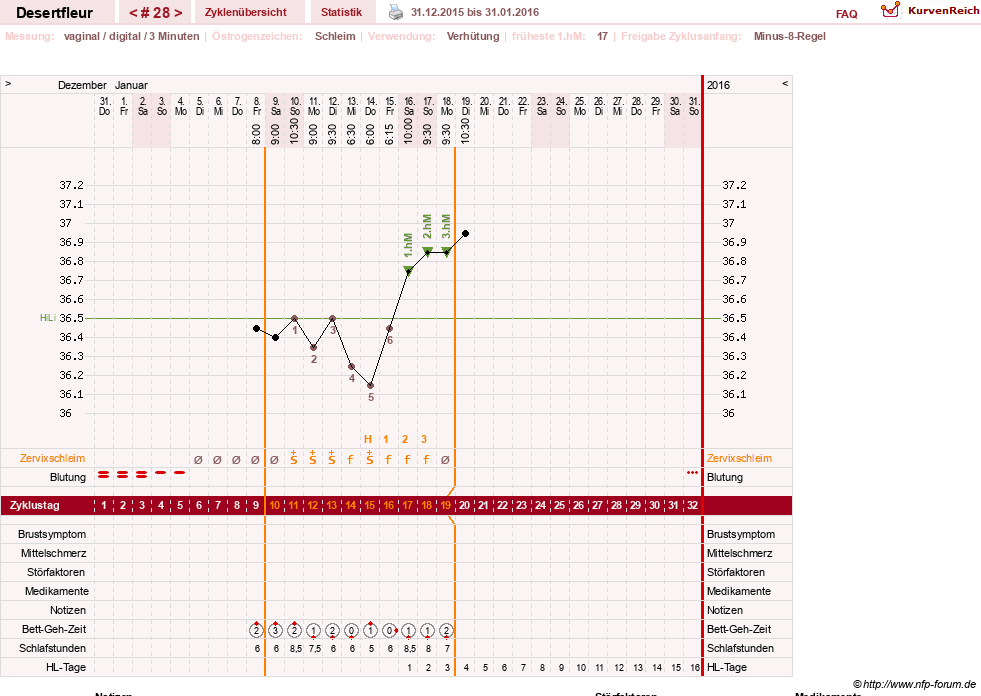Image resolution: width=981 pixels, height=696 pixels.
Task: Click the printer icon
Action: point(396,12)
